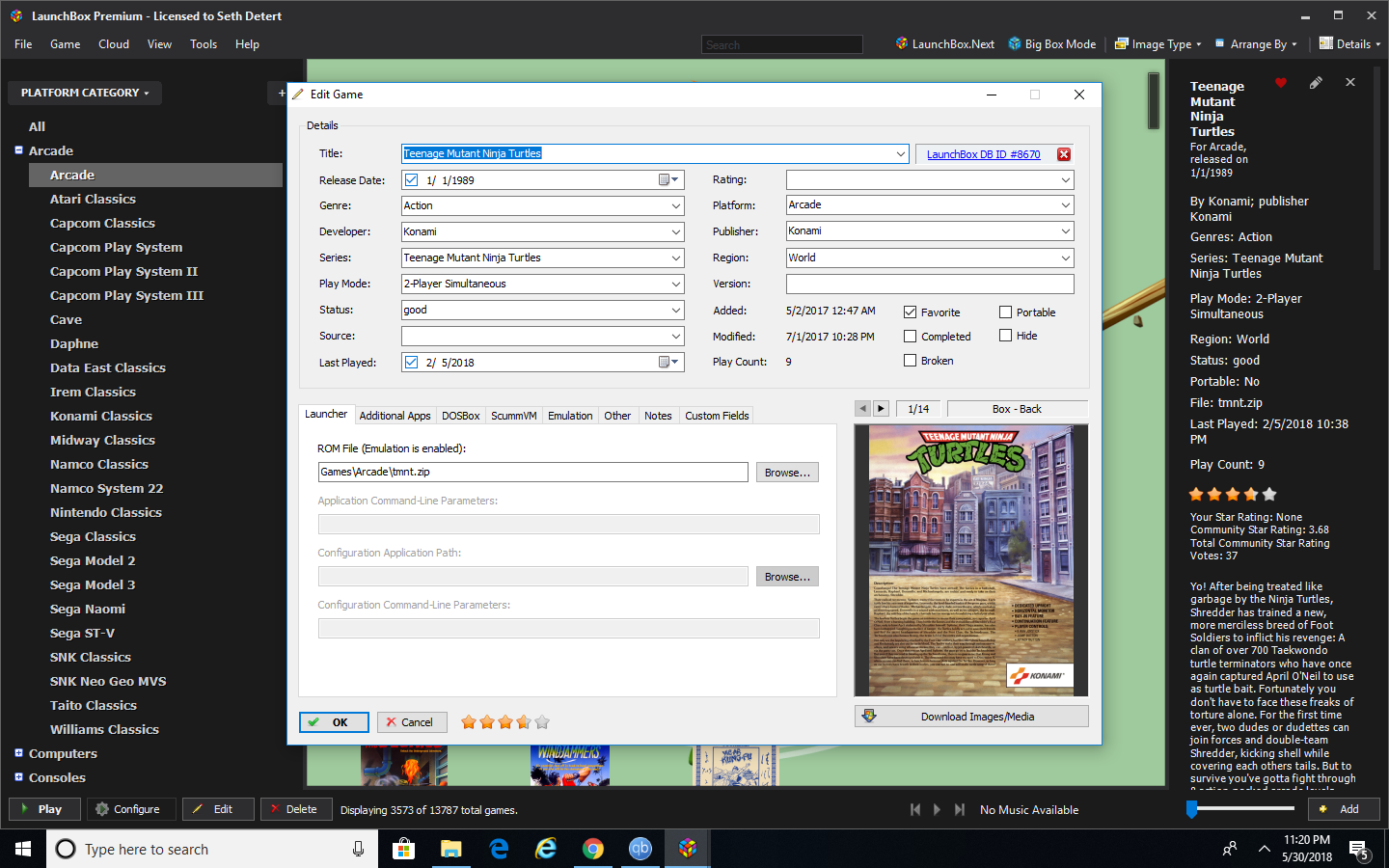Check the Broken checkbox
This screenshot has width=1389, height=868.
point(910,361)
